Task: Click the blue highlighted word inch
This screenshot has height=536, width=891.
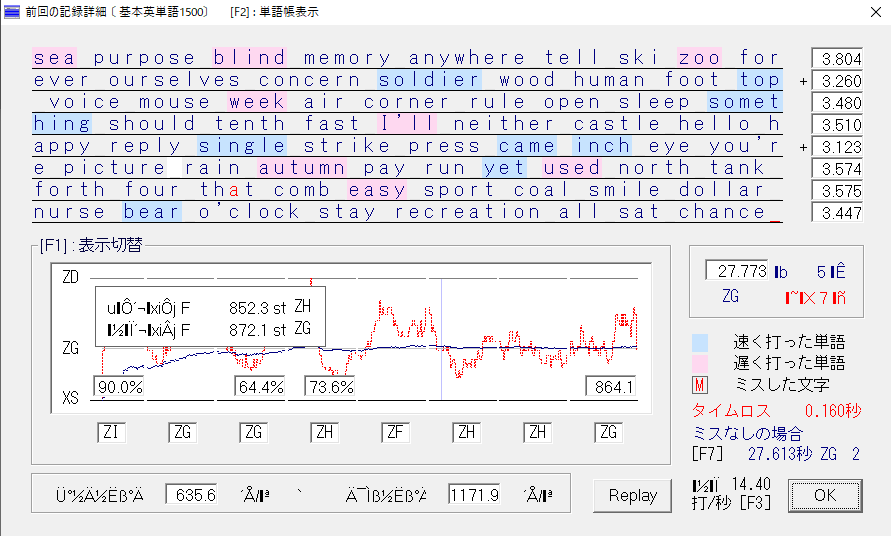Action: coord(602,146)
